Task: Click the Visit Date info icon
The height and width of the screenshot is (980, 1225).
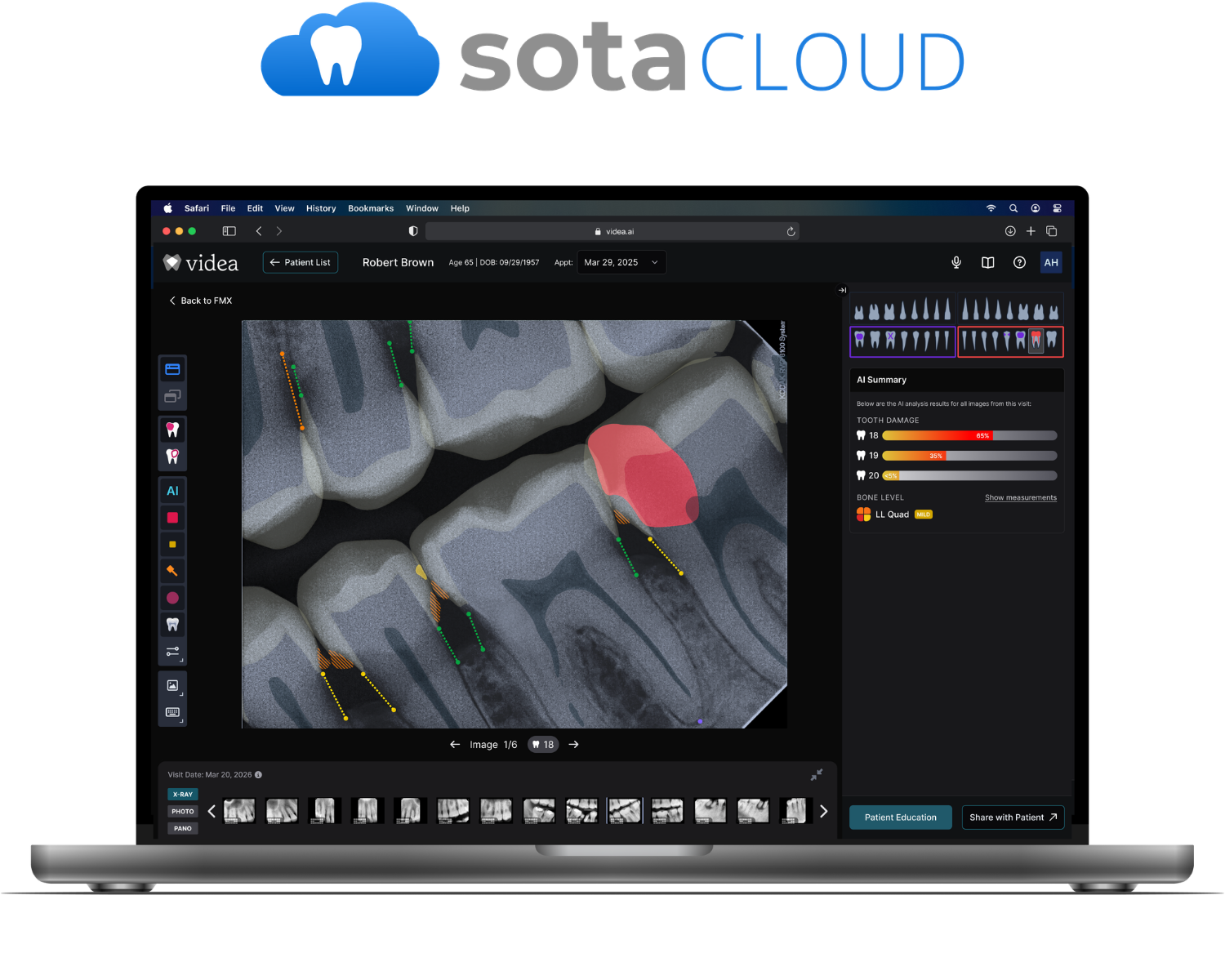Action: [x=258, y=775]
